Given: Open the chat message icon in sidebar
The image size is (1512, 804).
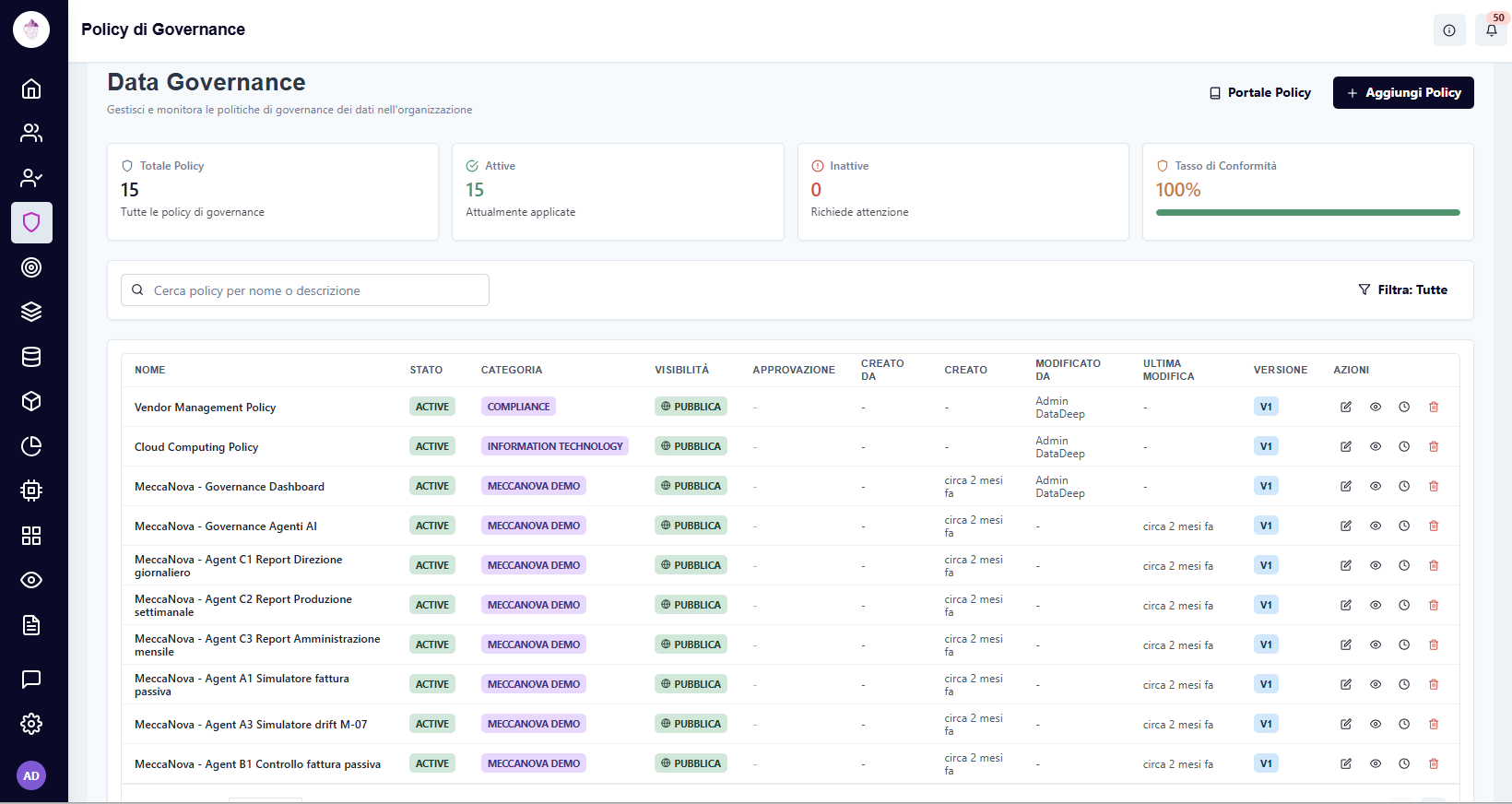Looking at the screenshot, I should pyautogui.click(x=31, y=680).
